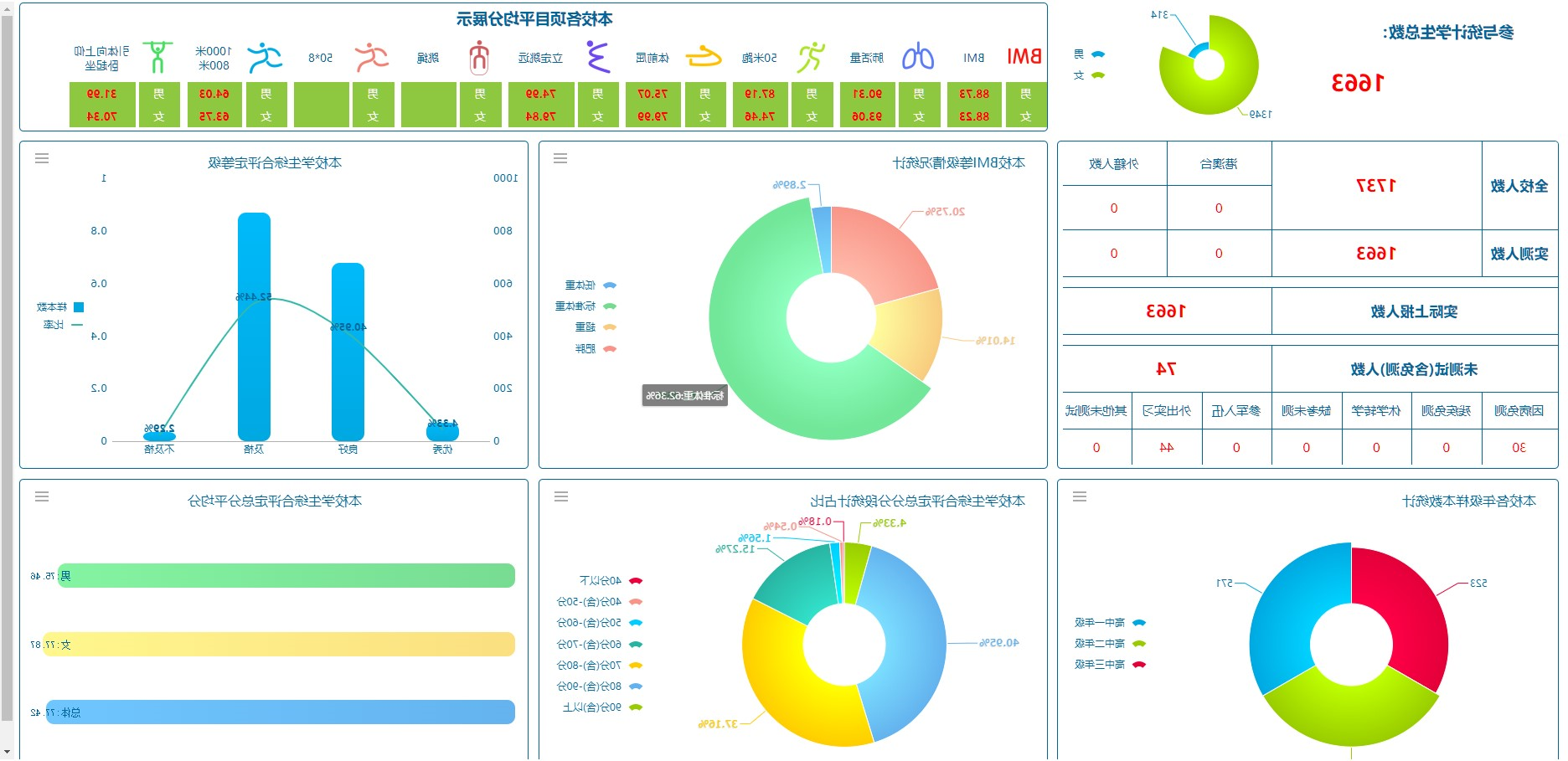Toggle the 高中二年级 legend entry
The image size is (1568, 761).
(x=1110, y=643)
